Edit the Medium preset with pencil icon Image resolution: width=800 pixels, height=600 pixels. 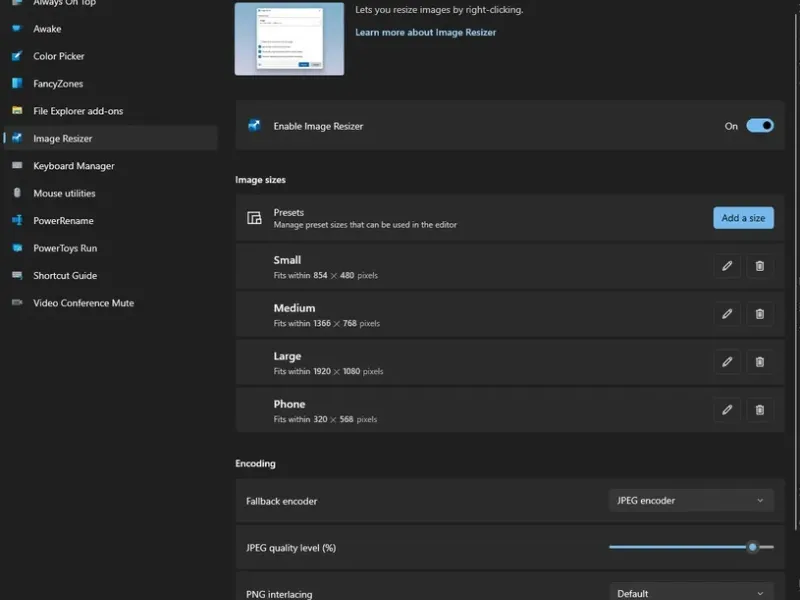pos(727,314)
